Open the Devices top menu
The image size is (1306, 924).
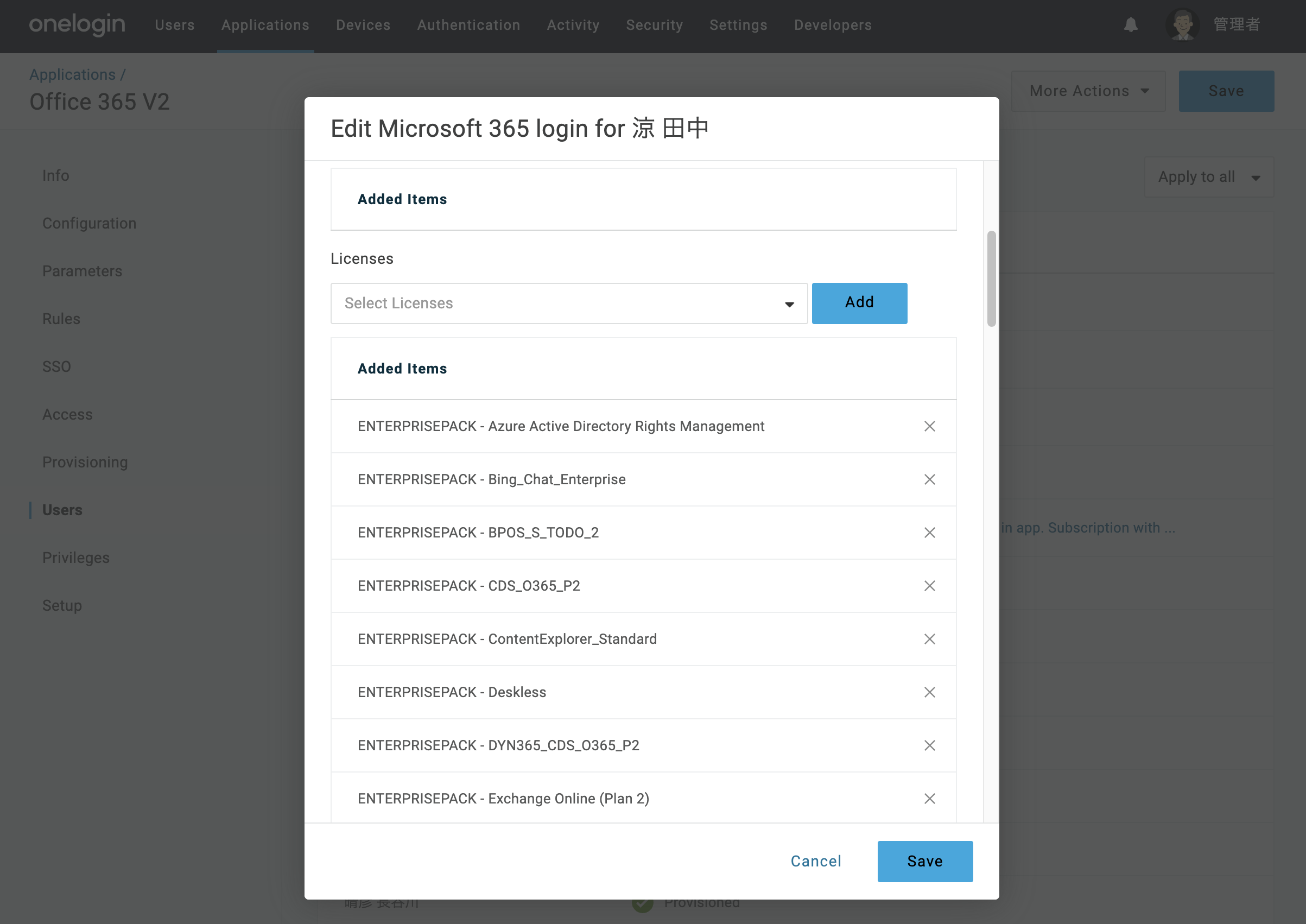(x=363, y=25)
